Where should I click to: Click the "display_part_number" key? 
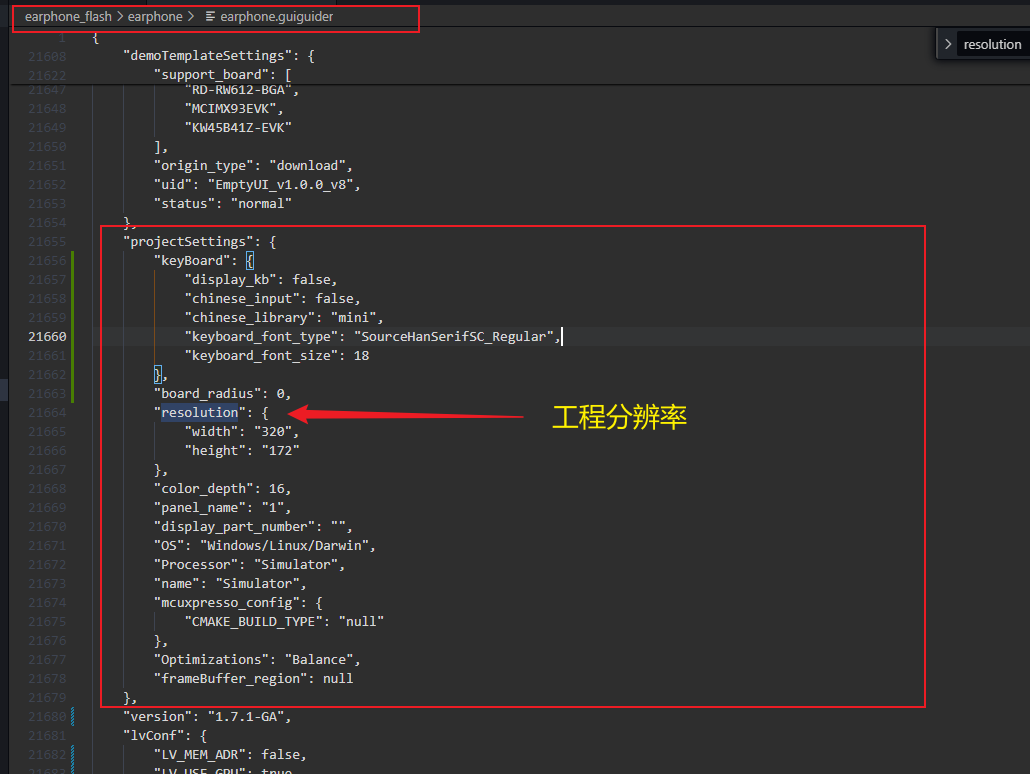(x=238, y=527)
